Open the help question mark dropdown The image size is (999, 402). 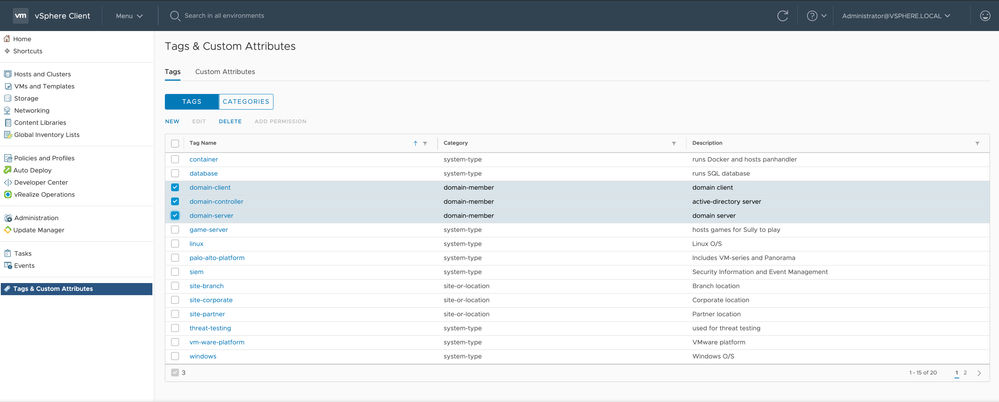(x=816, y=16)
